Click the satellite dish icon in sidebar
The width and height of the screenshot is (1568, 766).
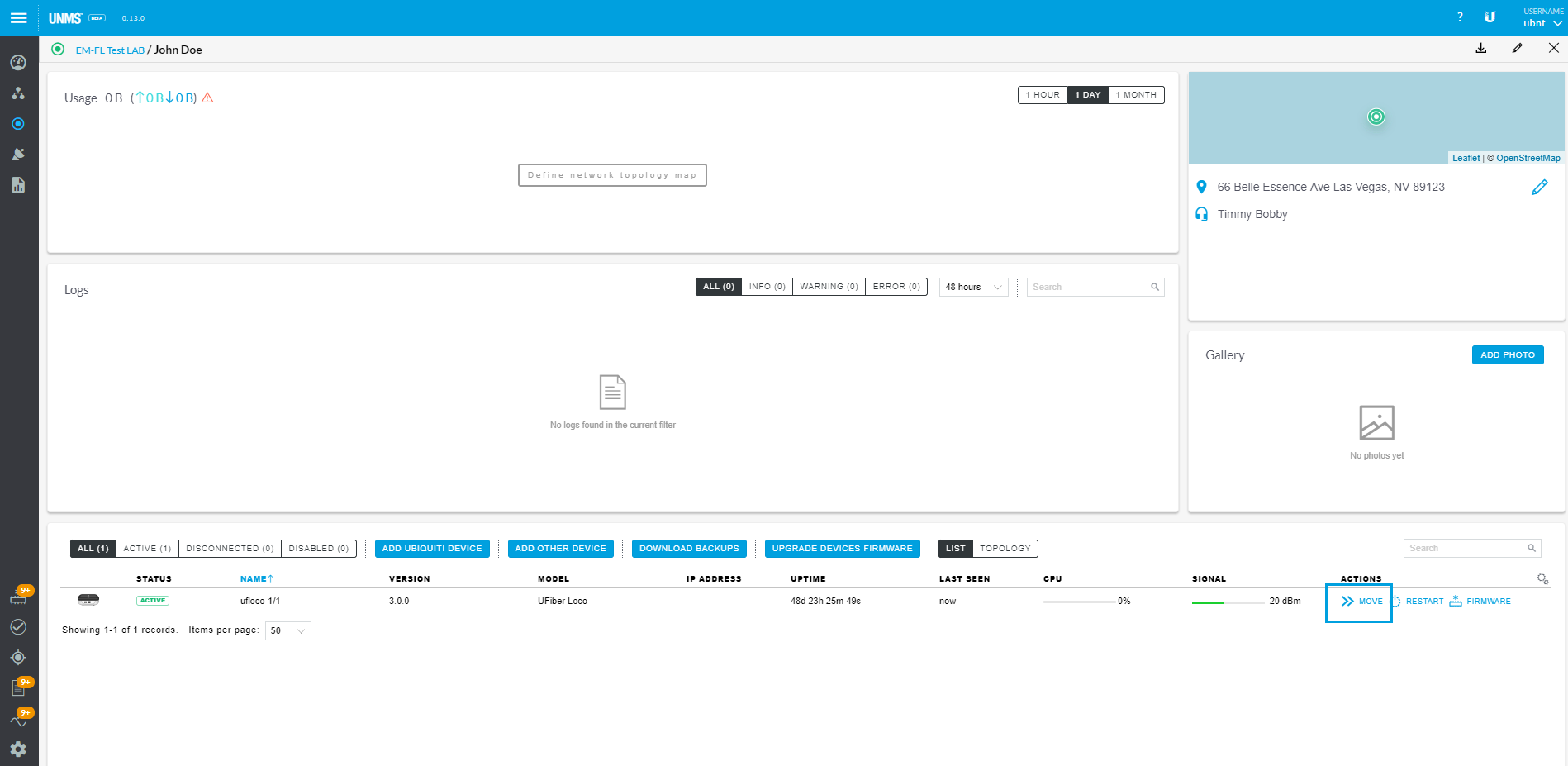[18, 155]
